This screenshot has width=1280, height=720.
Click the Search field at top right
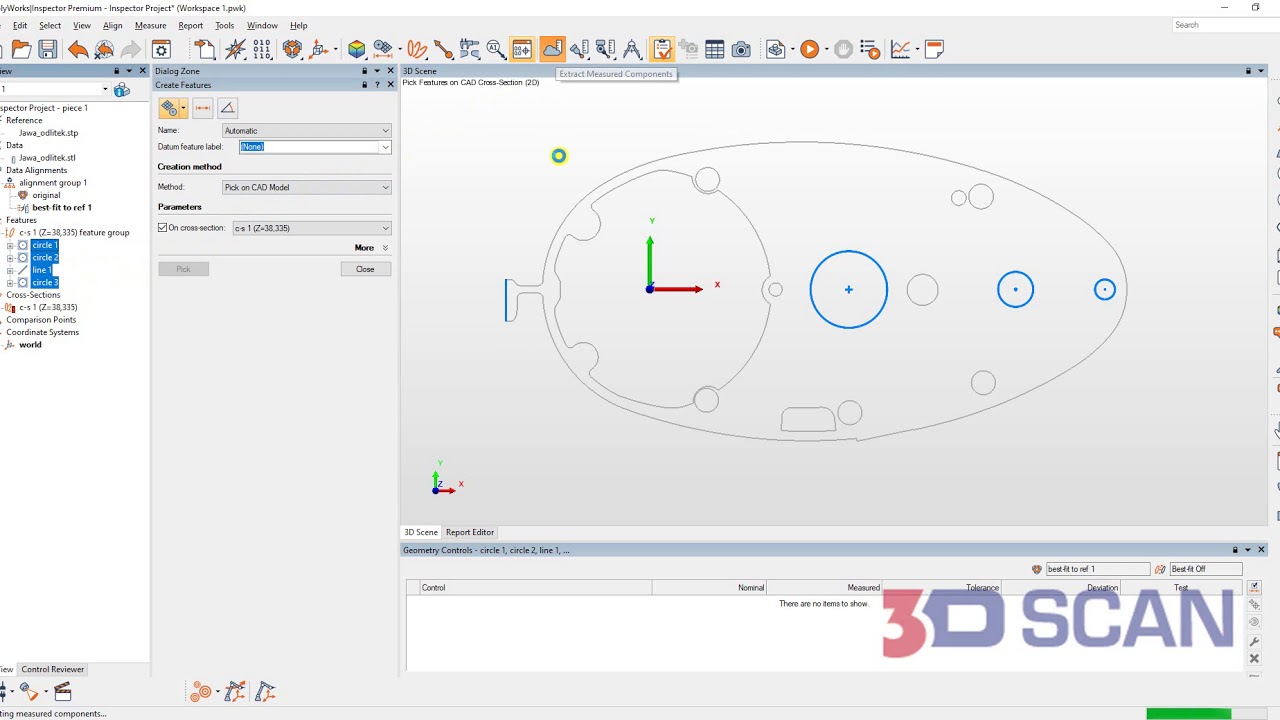(1215, 25)
